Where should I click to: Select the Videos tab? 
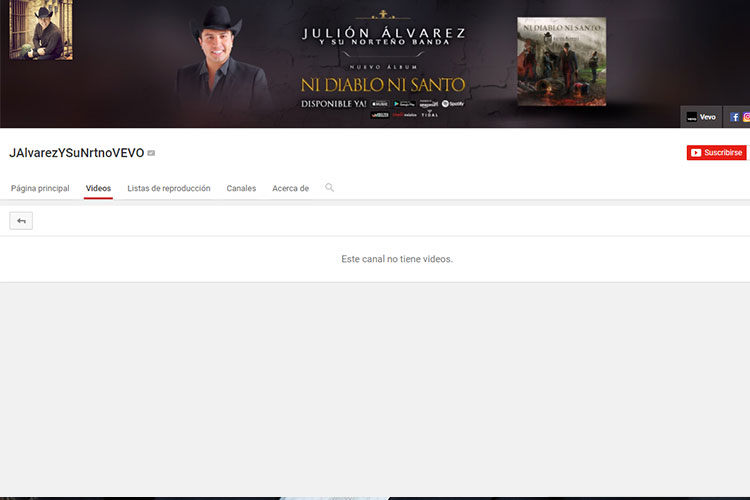click(x=98, y=188)
